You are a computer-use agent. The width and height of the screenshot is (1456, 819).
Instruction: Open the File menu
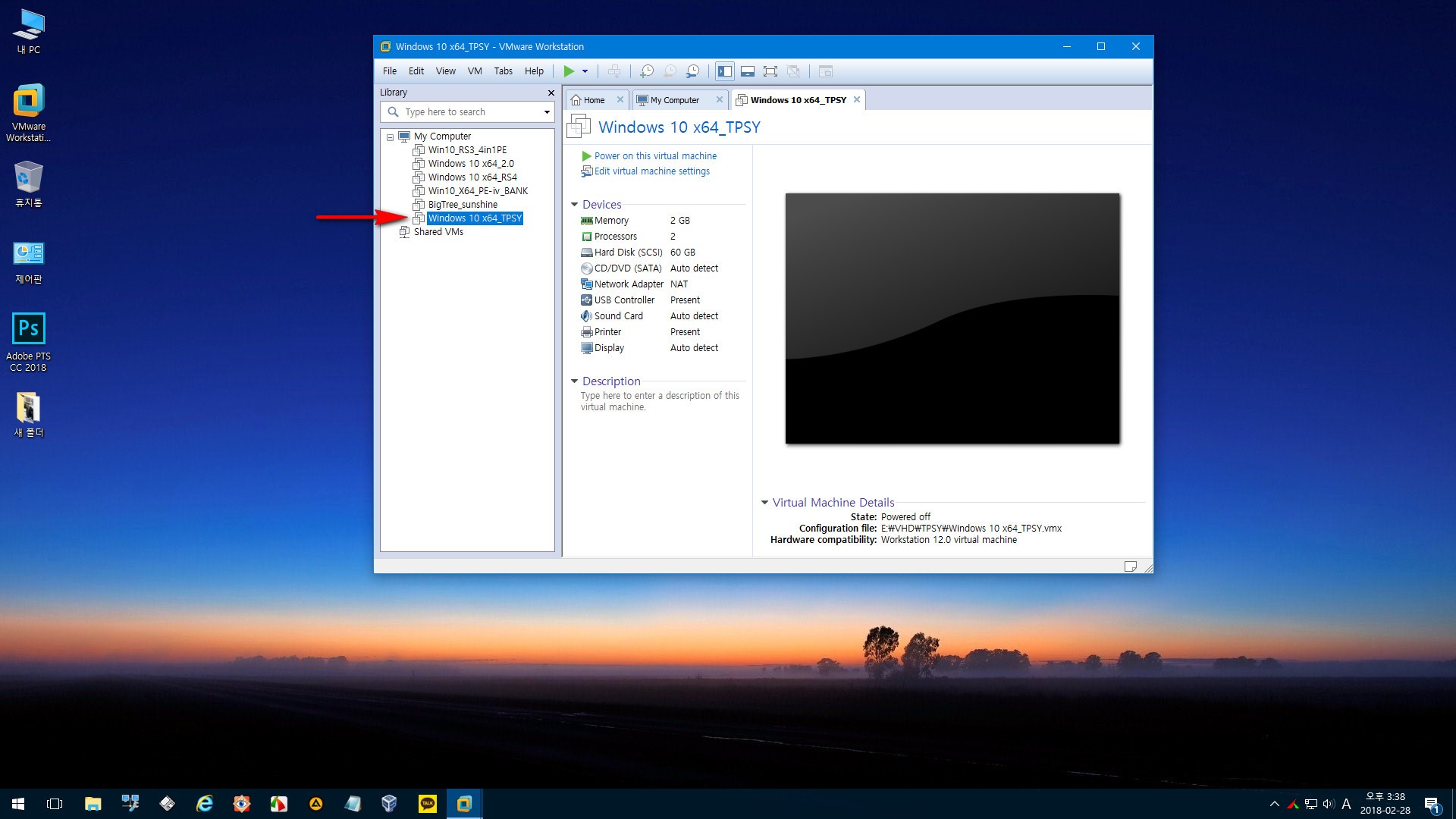click(390, 71)
